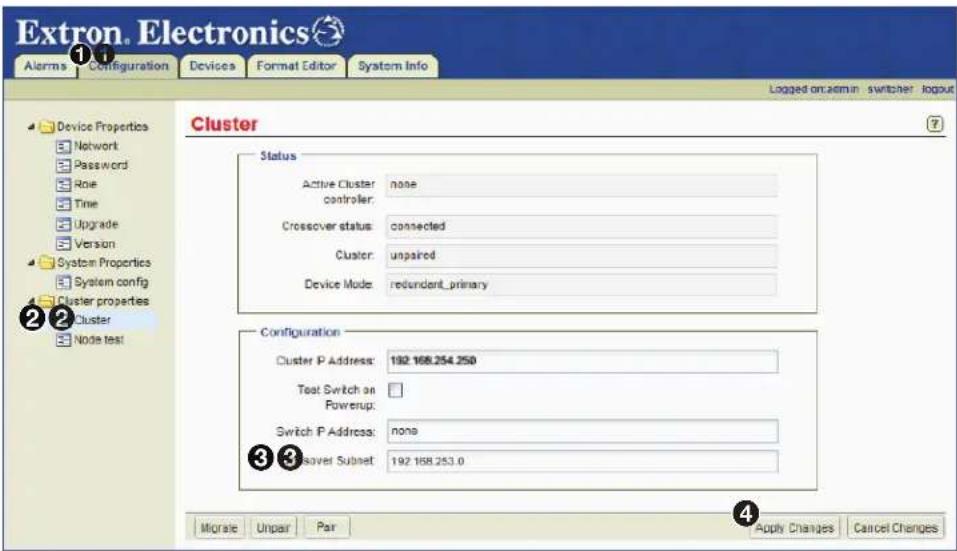This screenshot has width=957, height=551.
Task: Click the Cluster IP Address field
Action: coord(582,361)
